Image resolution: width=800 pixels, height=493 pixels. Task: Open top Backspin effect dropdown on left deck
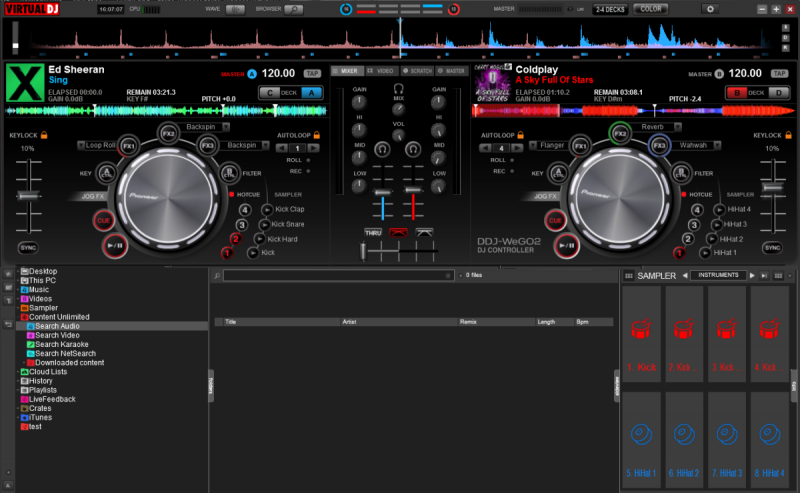(x=226, y=127)
